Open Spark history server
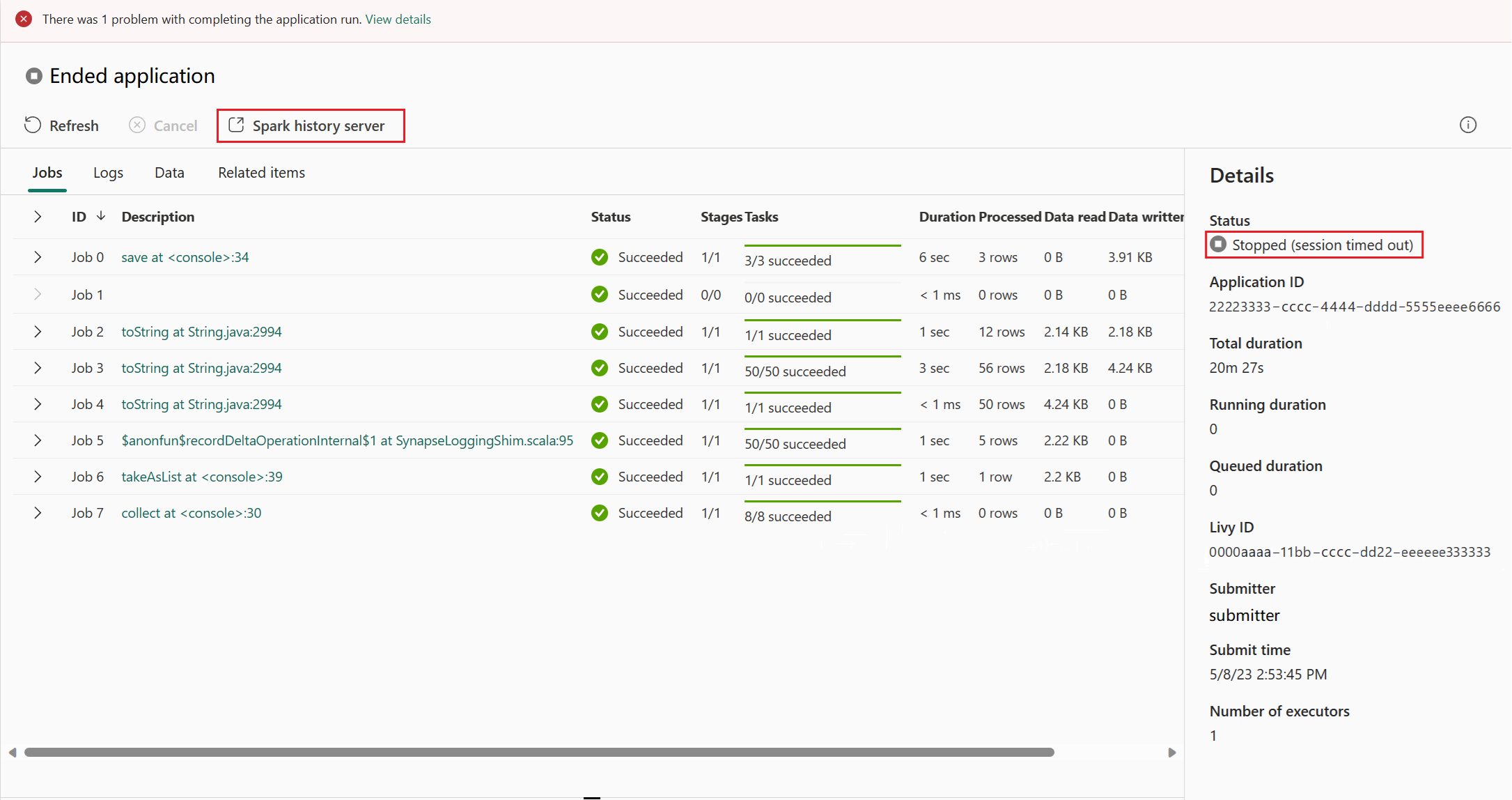The image size is (1512, 800). point(311,126)
